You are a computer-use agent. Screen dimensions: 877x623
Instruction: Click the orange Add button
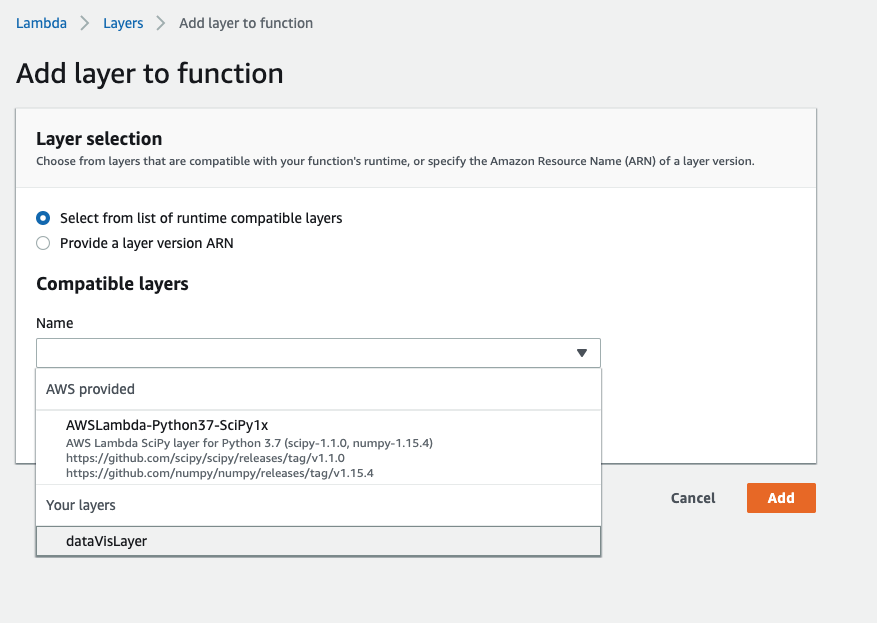coord(781,498)
